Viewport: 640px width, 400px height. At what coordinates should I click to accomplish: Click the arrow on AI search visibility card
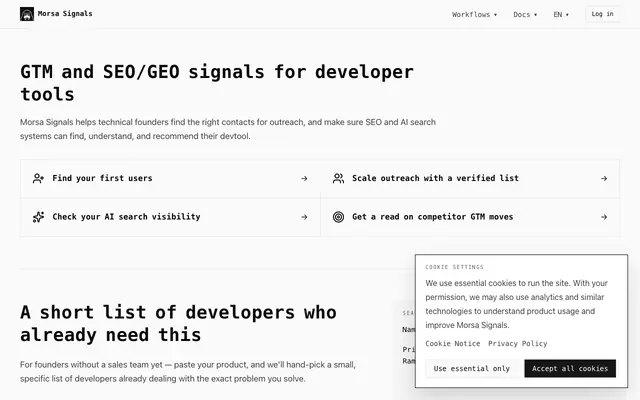pyautogui.click(x=304, y=217)
